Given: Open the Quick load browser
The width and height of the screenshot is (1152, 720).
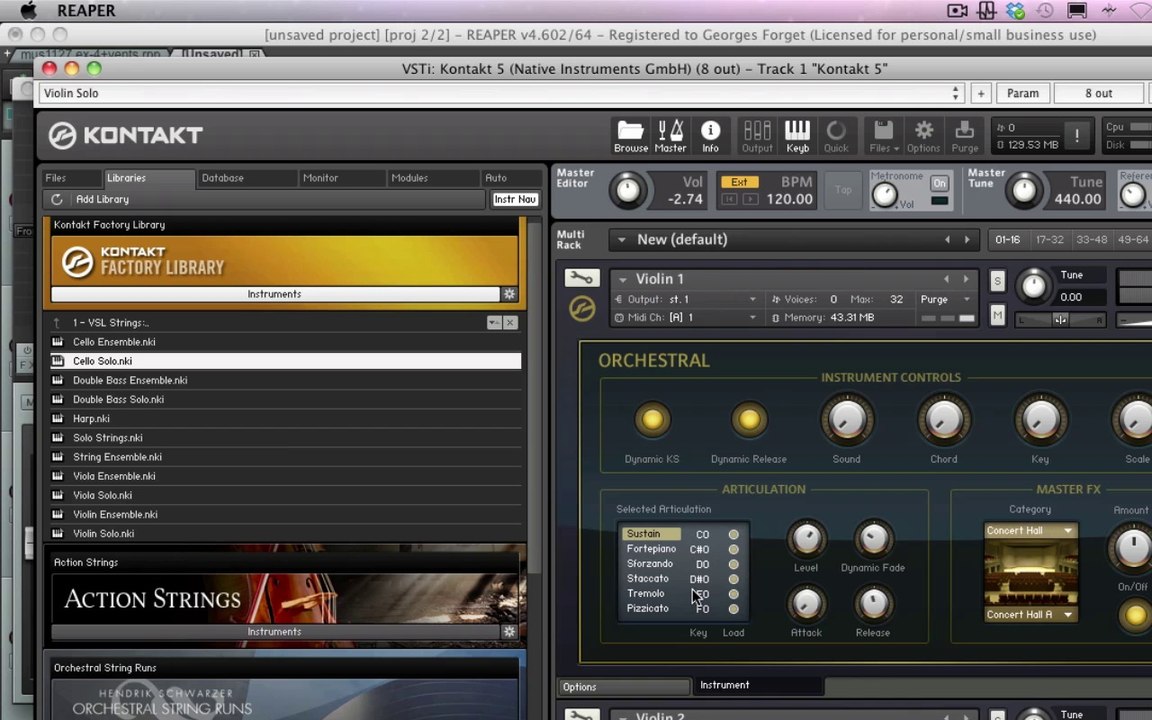Looking at the screenshot, I should coord(836,136).
